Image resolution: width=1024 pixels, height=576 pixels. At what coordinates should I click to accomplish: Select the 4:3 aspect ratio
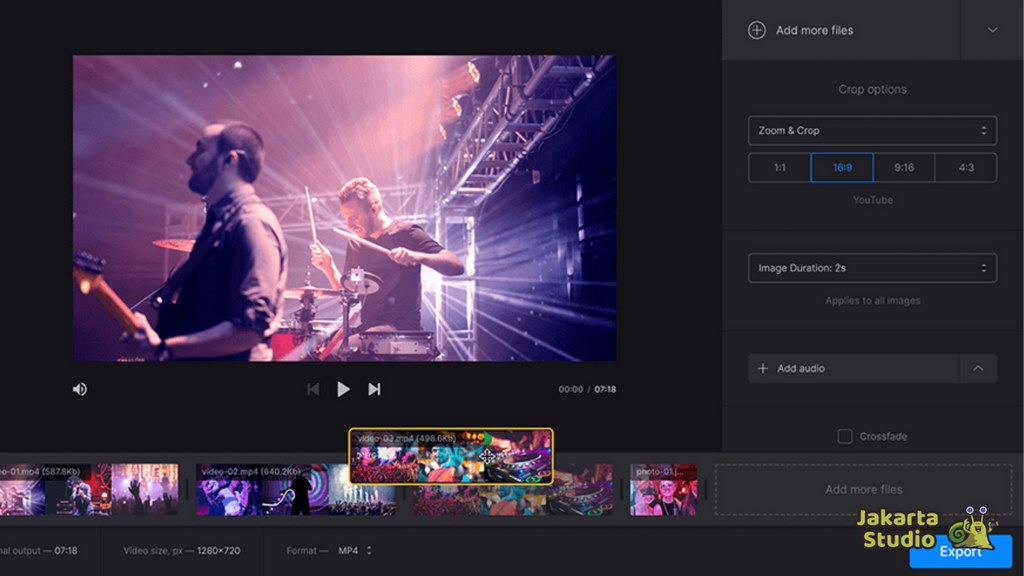(x=966, y=168)
